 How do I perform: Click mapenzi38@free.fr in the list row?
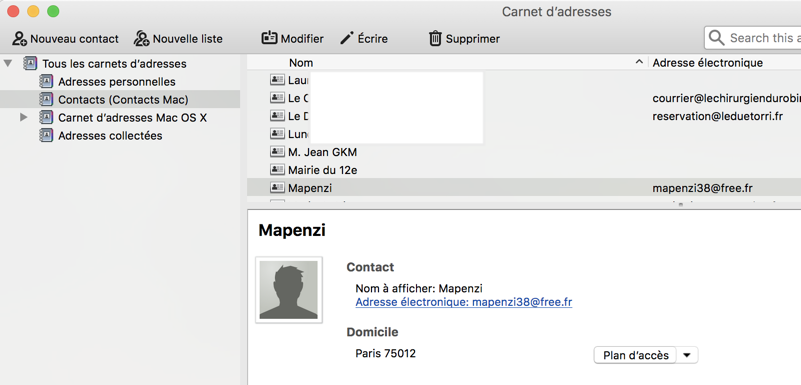tap(702, 188)
